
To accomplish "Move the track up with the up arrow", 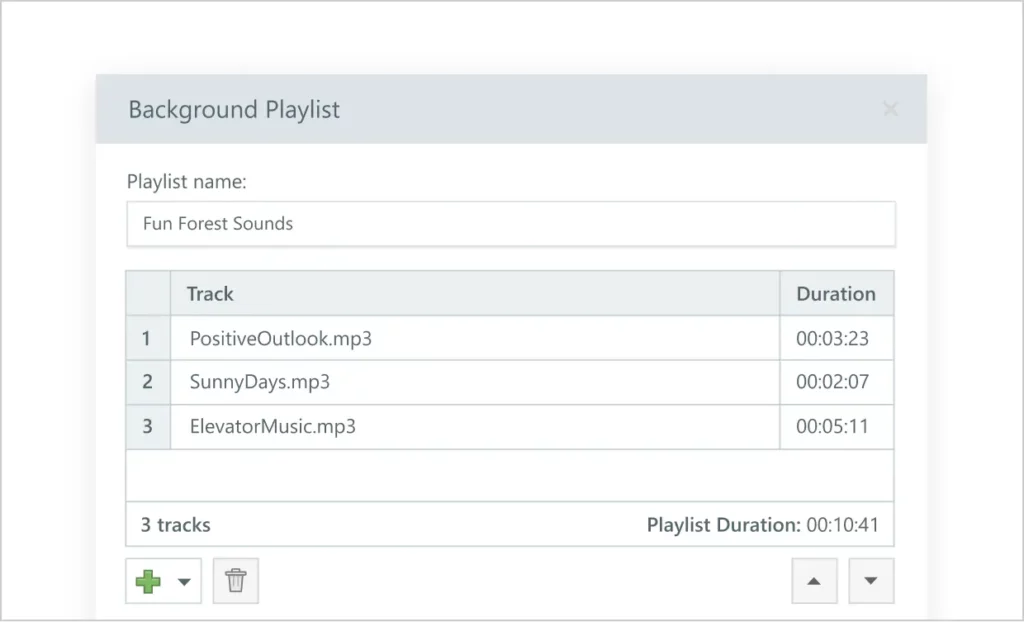I will (x=814, y=581).
